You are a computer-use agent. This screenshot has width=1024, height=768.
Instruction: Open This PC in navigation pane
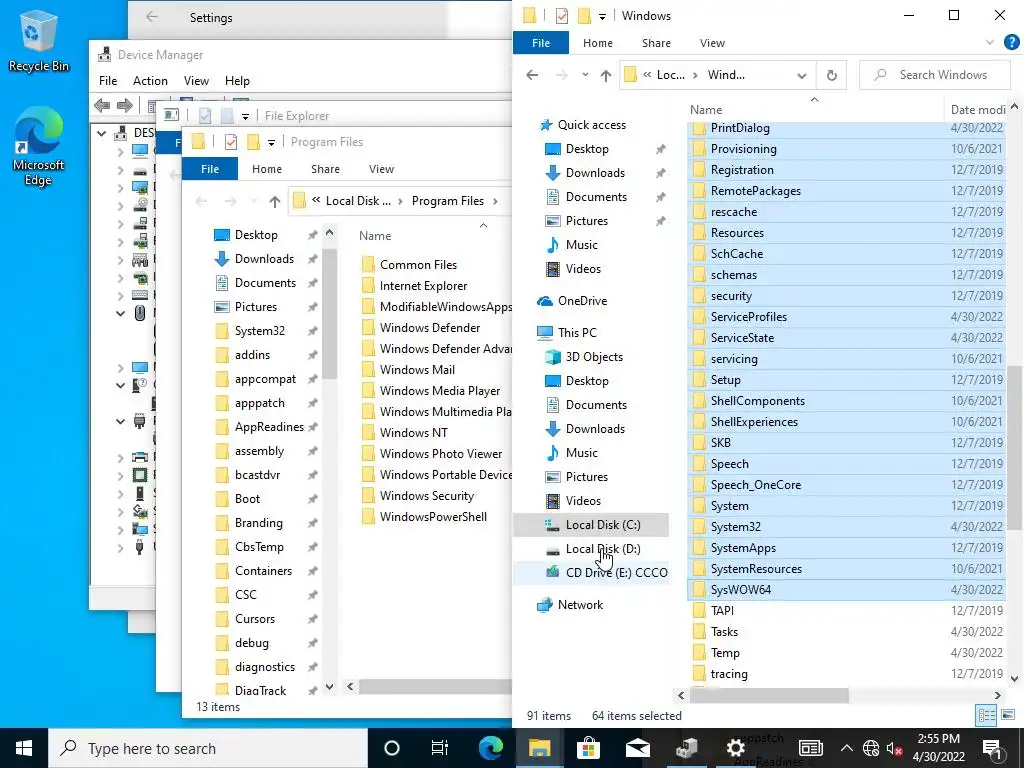(577, 332)
